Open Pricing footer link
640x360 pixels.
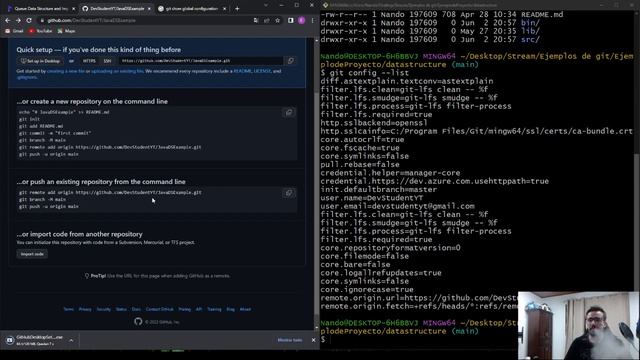(184, 309)
